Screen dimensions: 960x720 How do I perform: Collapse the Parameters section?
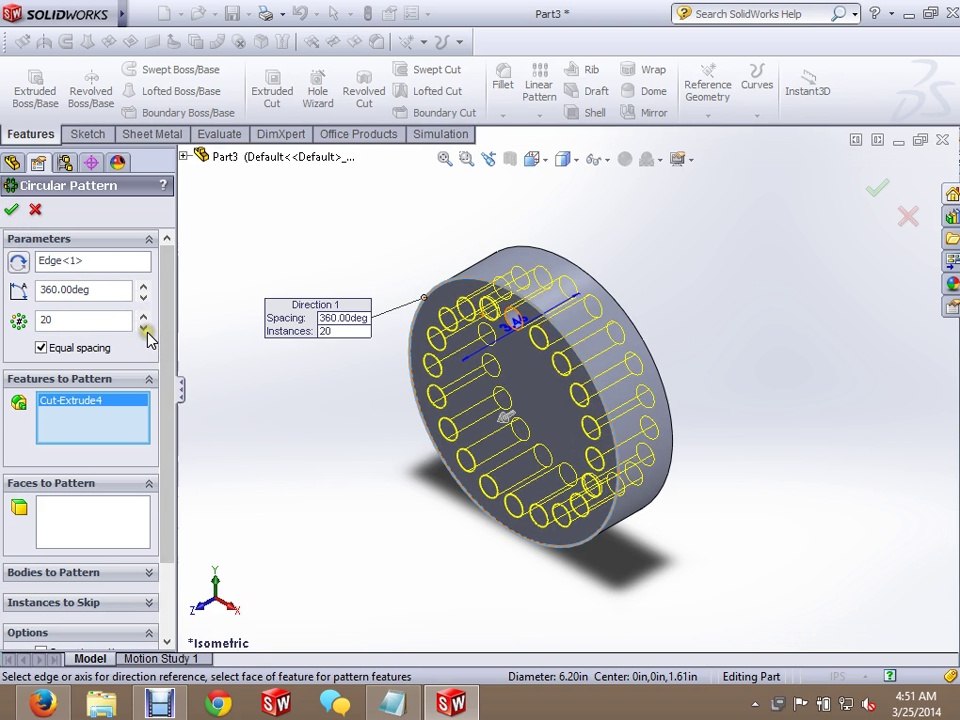point(149,239)
